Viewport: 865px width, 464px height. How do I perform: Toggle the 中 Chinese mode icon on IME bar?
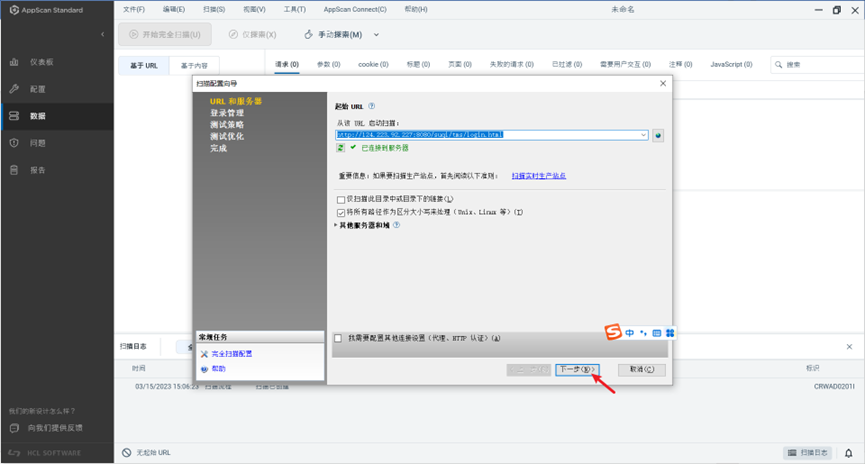[x=629, y=333]
